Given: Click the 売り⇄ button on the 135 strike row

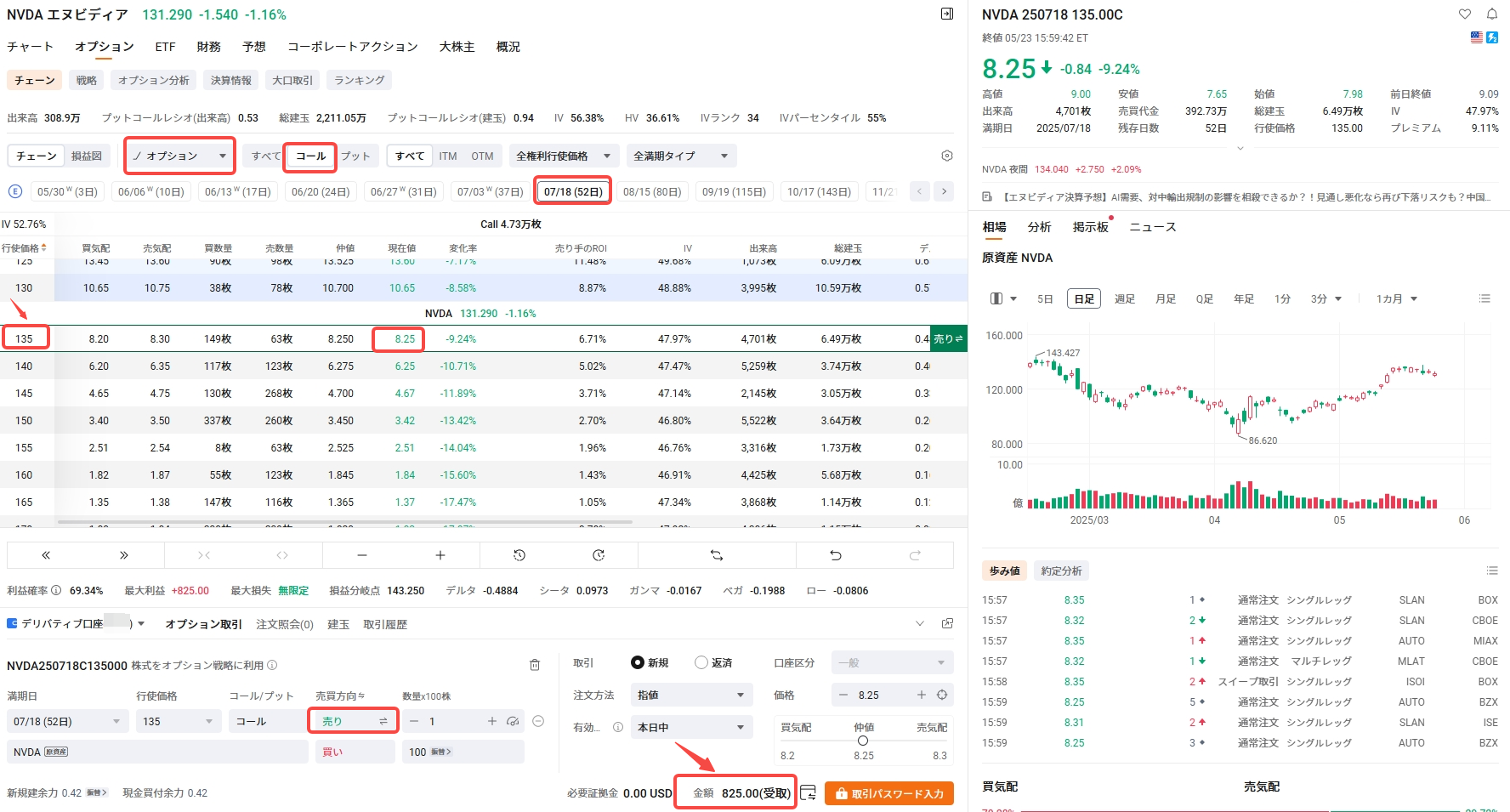Looking at the screenshot, I should coord(948,338).
